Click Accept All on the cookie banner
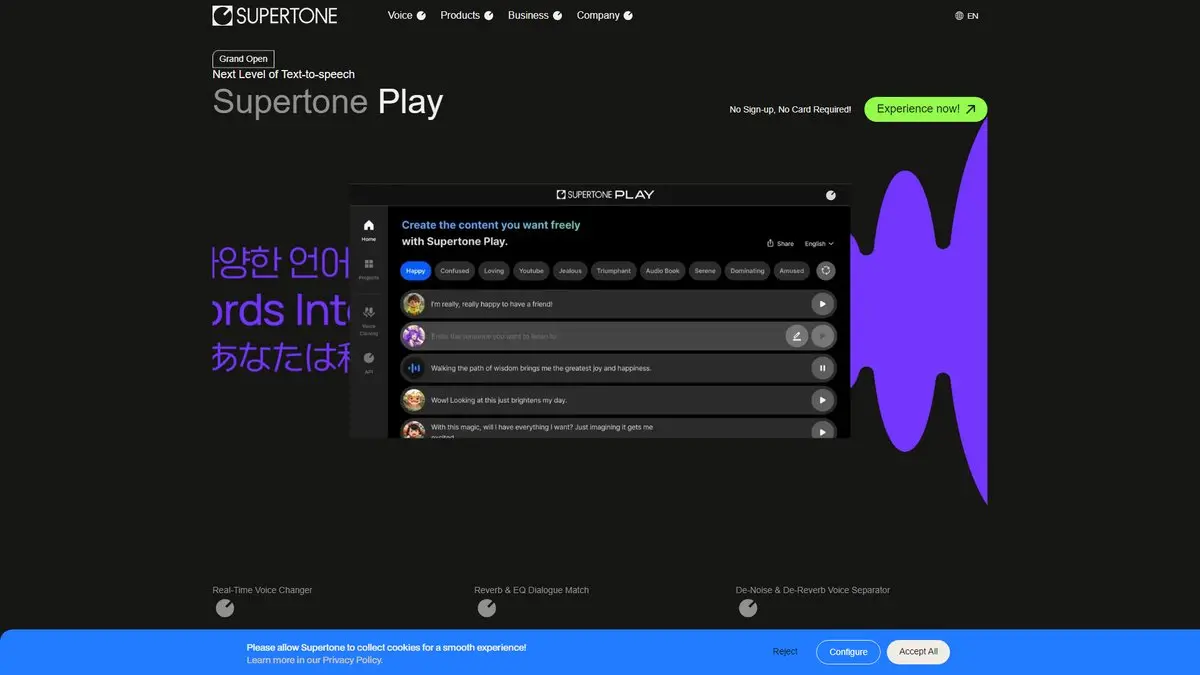The image size is (1200, 675). coord(917,652)
